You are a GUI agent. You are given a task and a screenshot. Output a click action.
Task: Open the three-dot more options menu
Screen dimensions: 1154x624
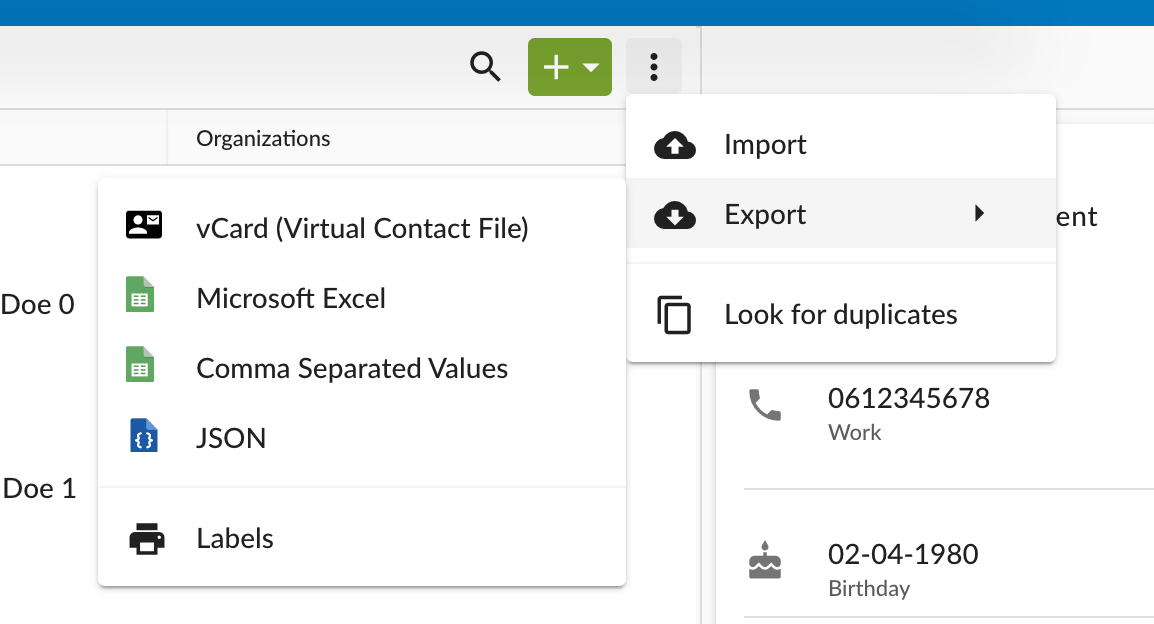(654, 67)
